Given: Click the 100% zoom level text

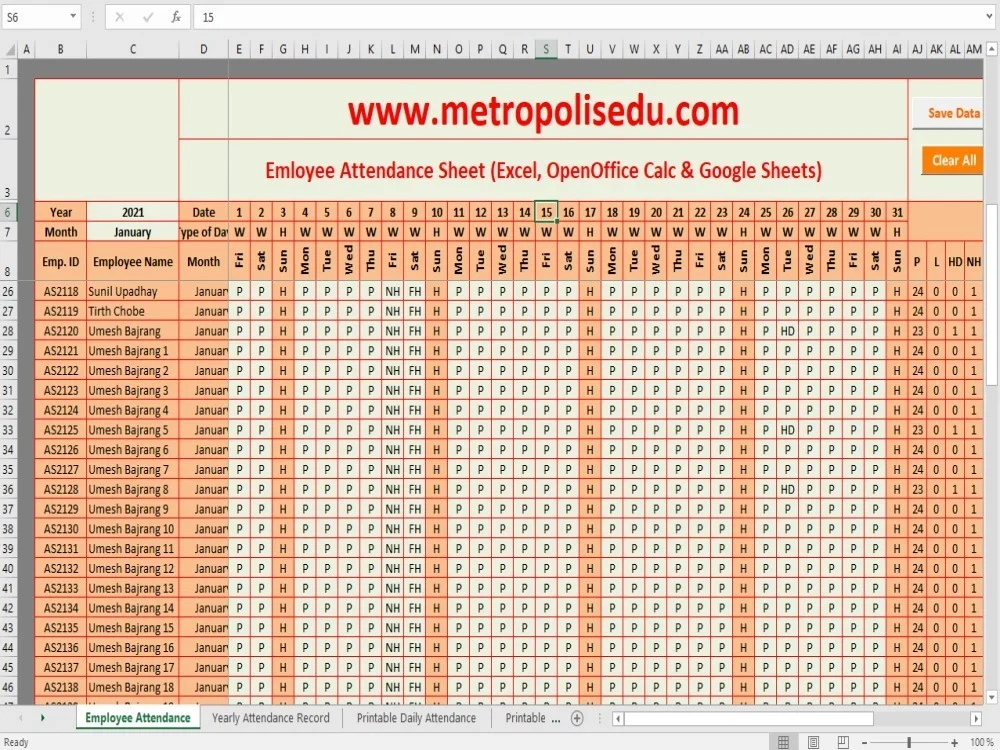Looking at the screenshot, I should pyautogui.click(x=981, y=742).
